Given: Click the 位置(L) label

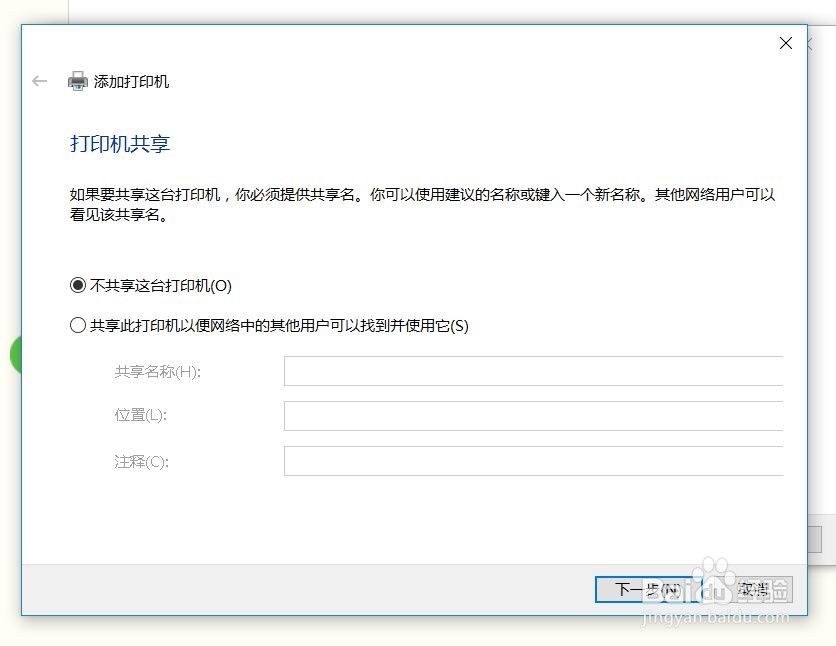Looking at the screenshot, I should 141,415.
